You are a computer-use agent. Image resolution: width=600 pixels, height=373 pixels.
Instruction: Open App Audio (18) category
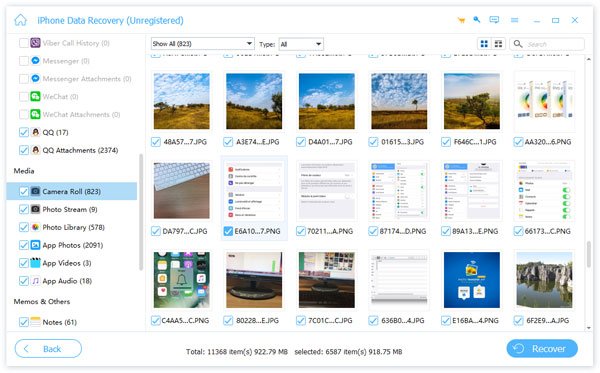point(67,281)
